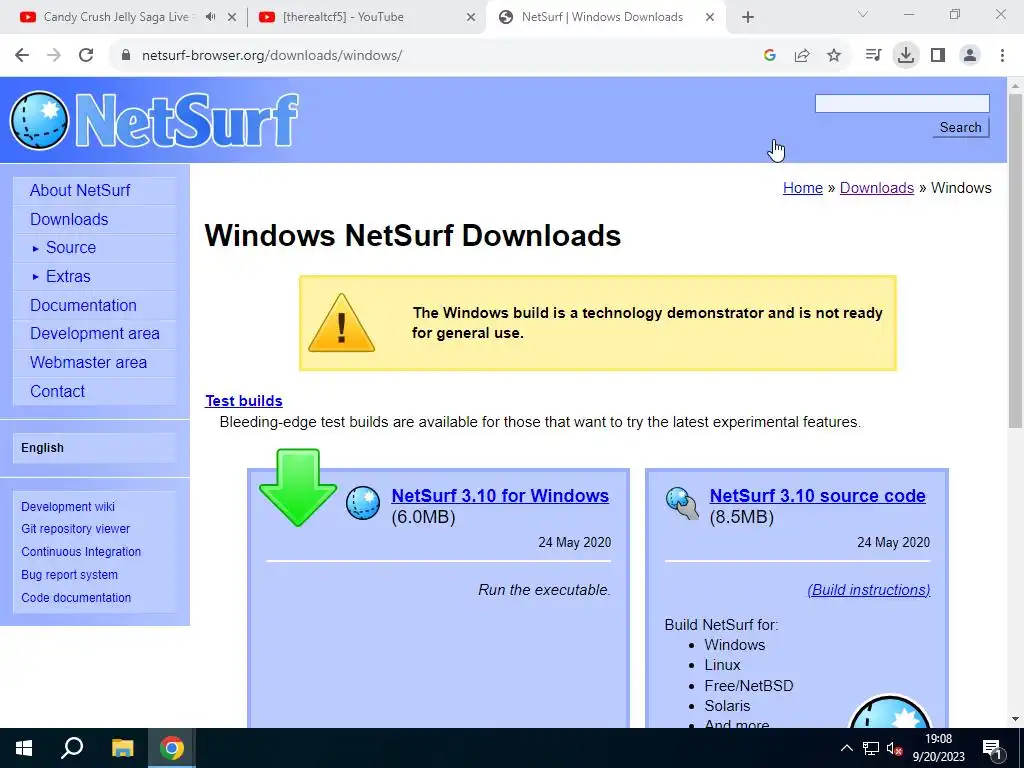Select English language entry
The width and height of the screenshot is (1024, 768).
pyautogui.click(x=42, y=448)
